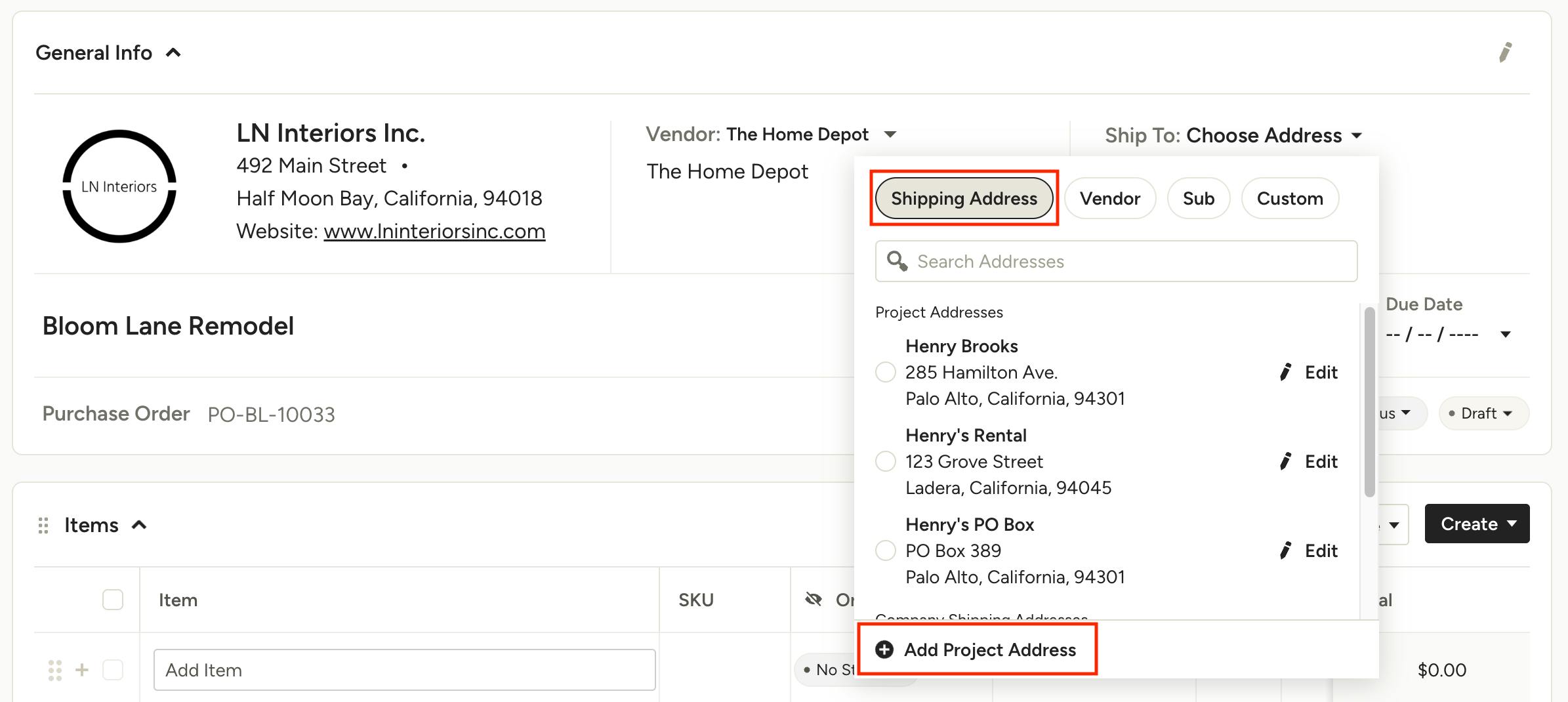Click into the Search Addresses field

1116,261
